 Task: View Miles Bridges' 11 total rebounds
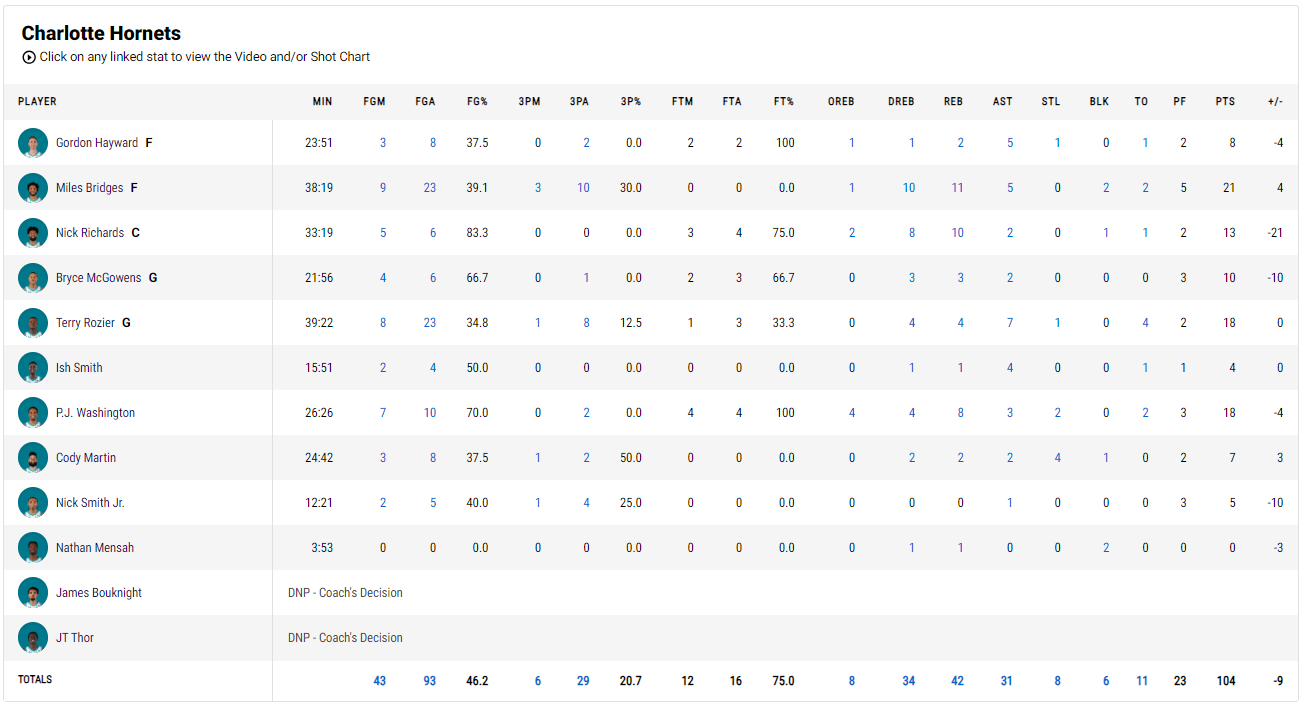[x=957, y=188]
